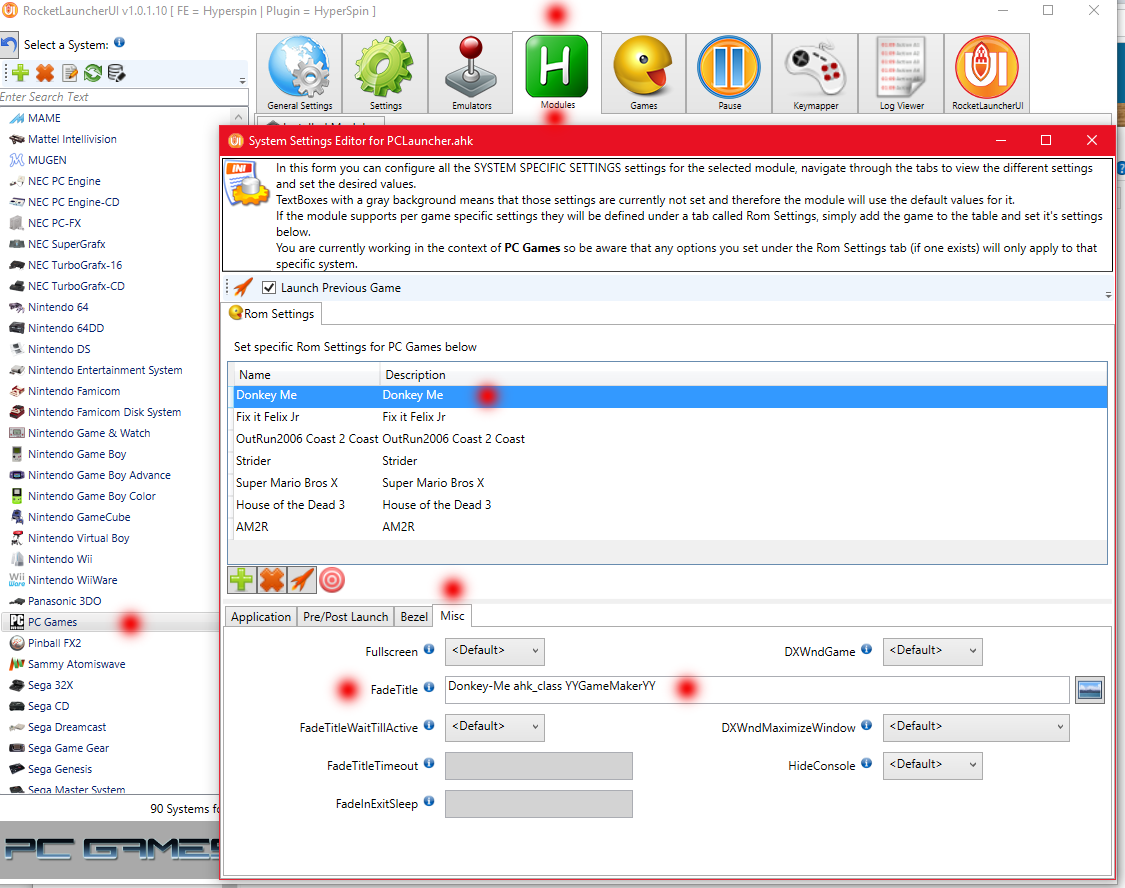1125x888 pixels.
Task: Select PC Games in the system list
Action: (x=52, y=622)
